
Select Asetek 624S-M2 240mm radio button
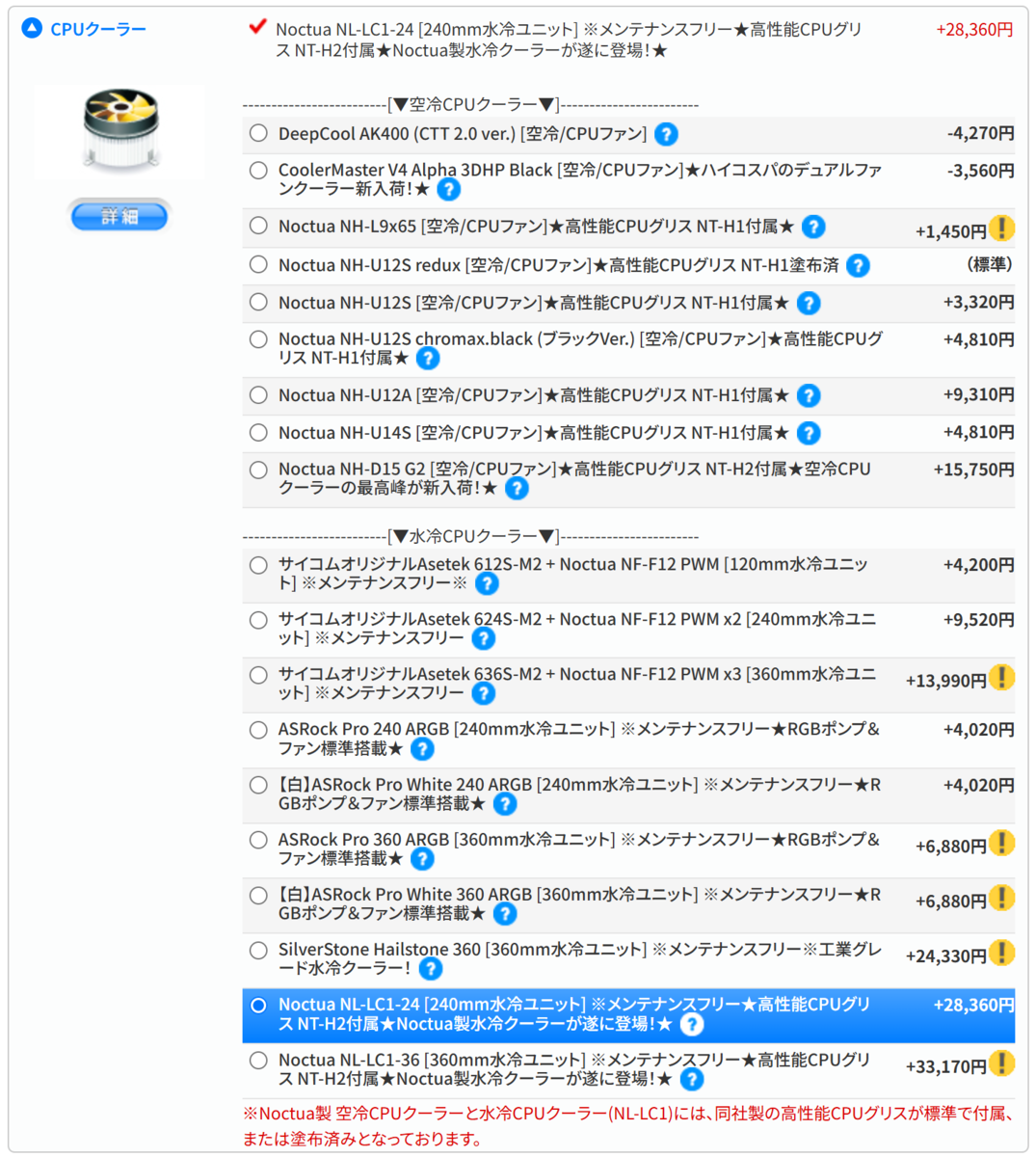[x=258, y=620]
